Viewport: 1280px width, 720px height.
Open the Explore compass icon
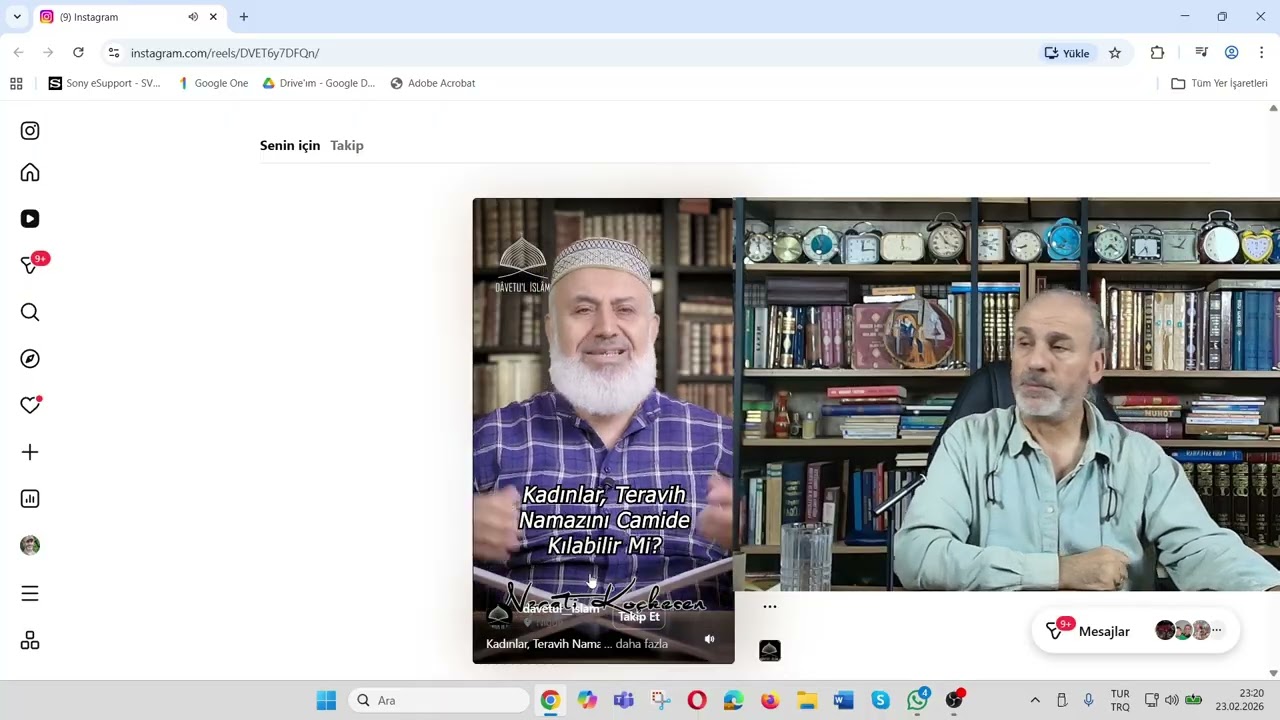(30, 359)
